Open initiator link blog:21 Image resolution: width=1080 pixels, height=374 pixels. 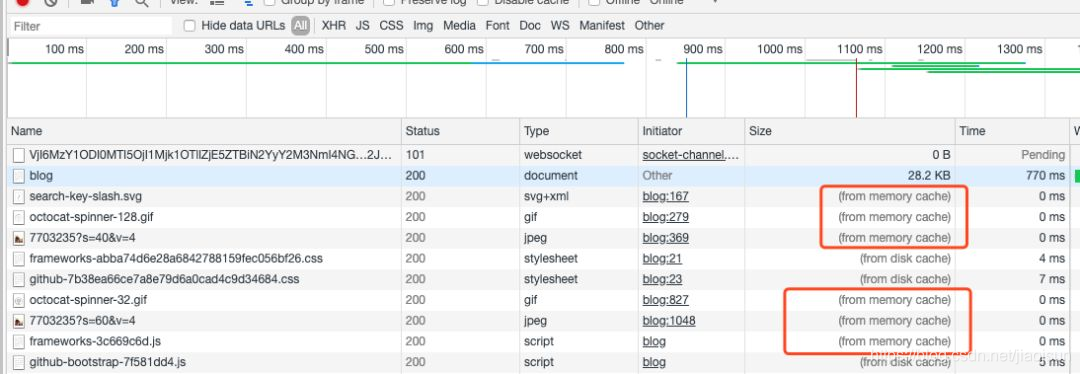[662, 259]
